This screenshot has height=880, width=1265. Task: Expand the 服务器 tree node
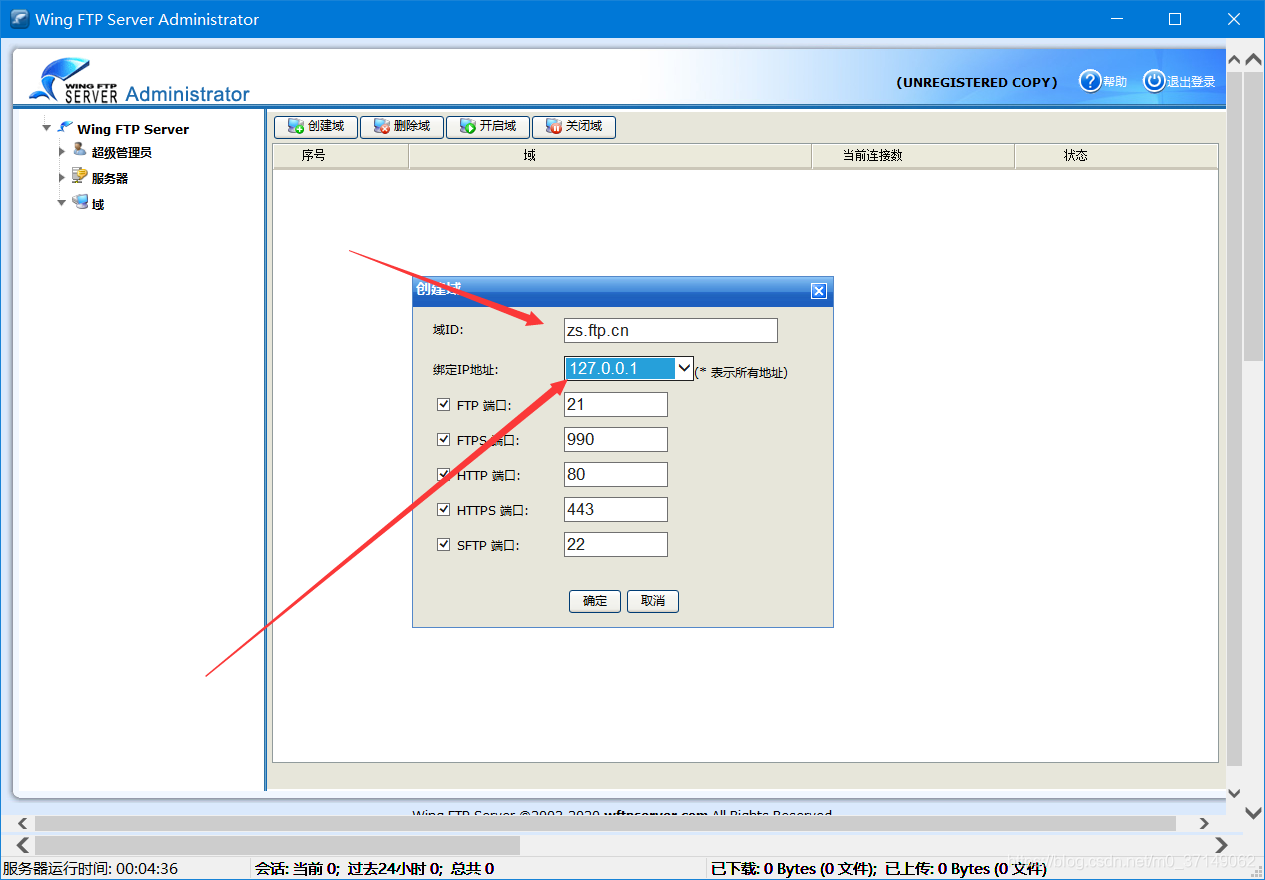pyautogui.click(x=62, y=175)
